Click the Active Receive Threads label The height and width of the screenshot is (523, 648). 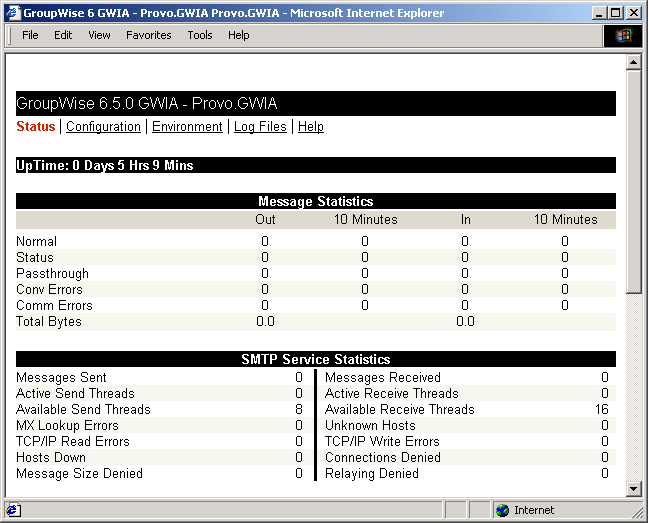click(x=392, y=393)
